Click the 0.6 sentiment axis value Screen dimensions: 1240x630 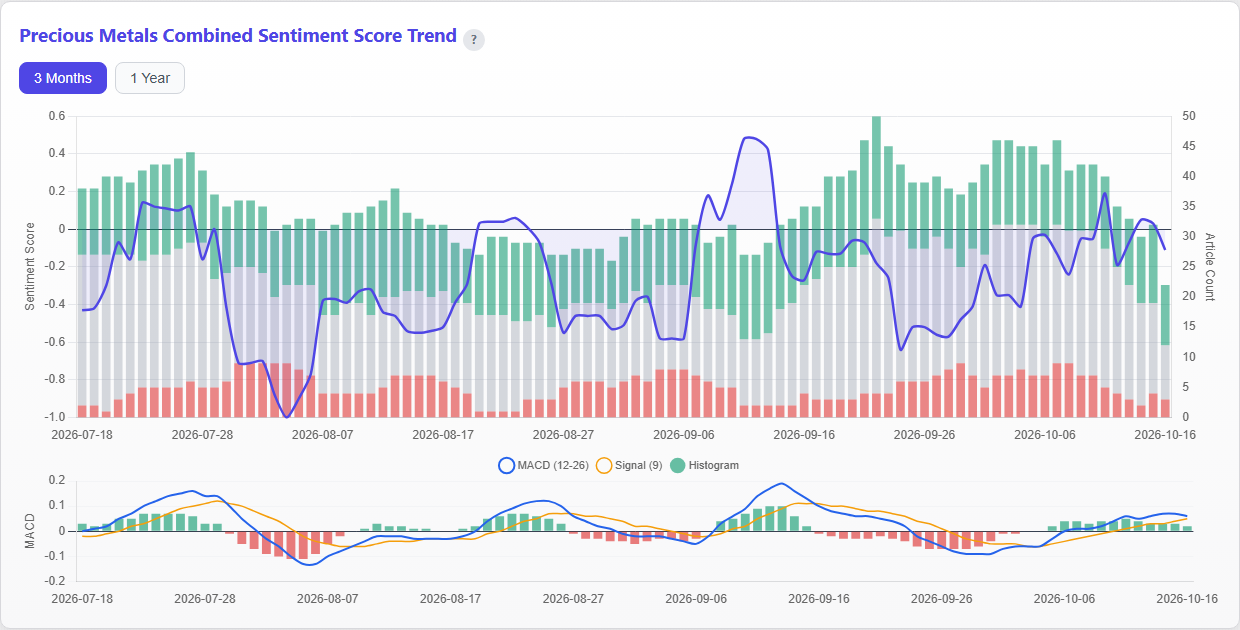56,116
